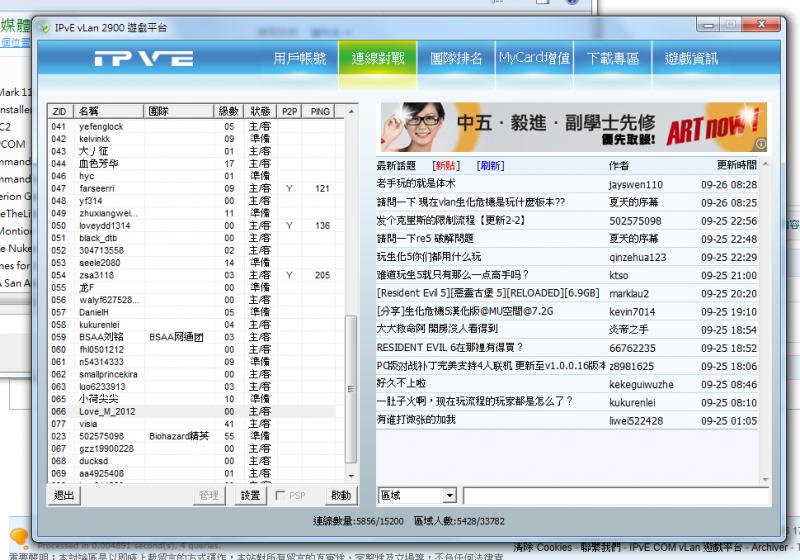800x560 pixels.
Task: Click the chat message input field
Action: tap(616, 495)
